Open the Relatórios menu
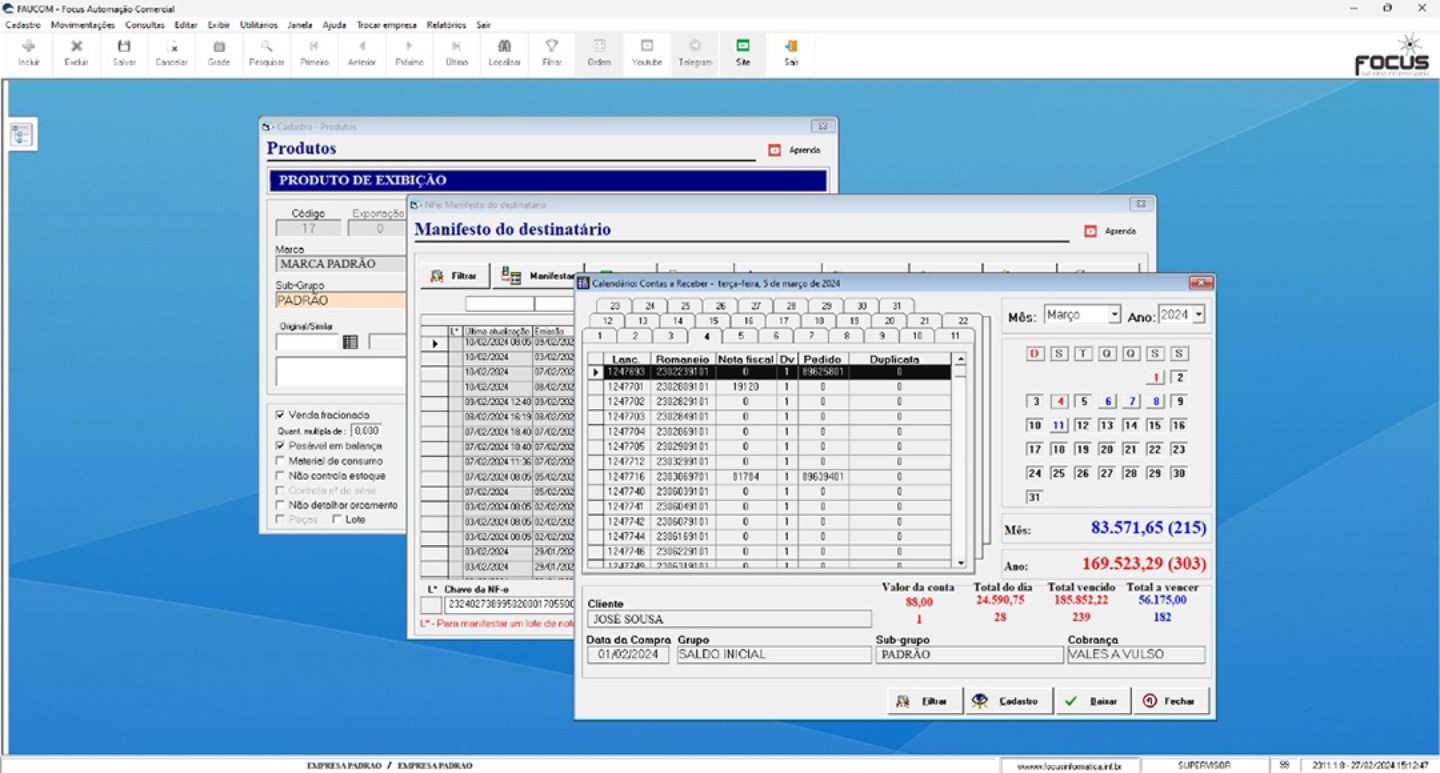The height and width of the screenshot is (773, 1440). coord(446,24)
